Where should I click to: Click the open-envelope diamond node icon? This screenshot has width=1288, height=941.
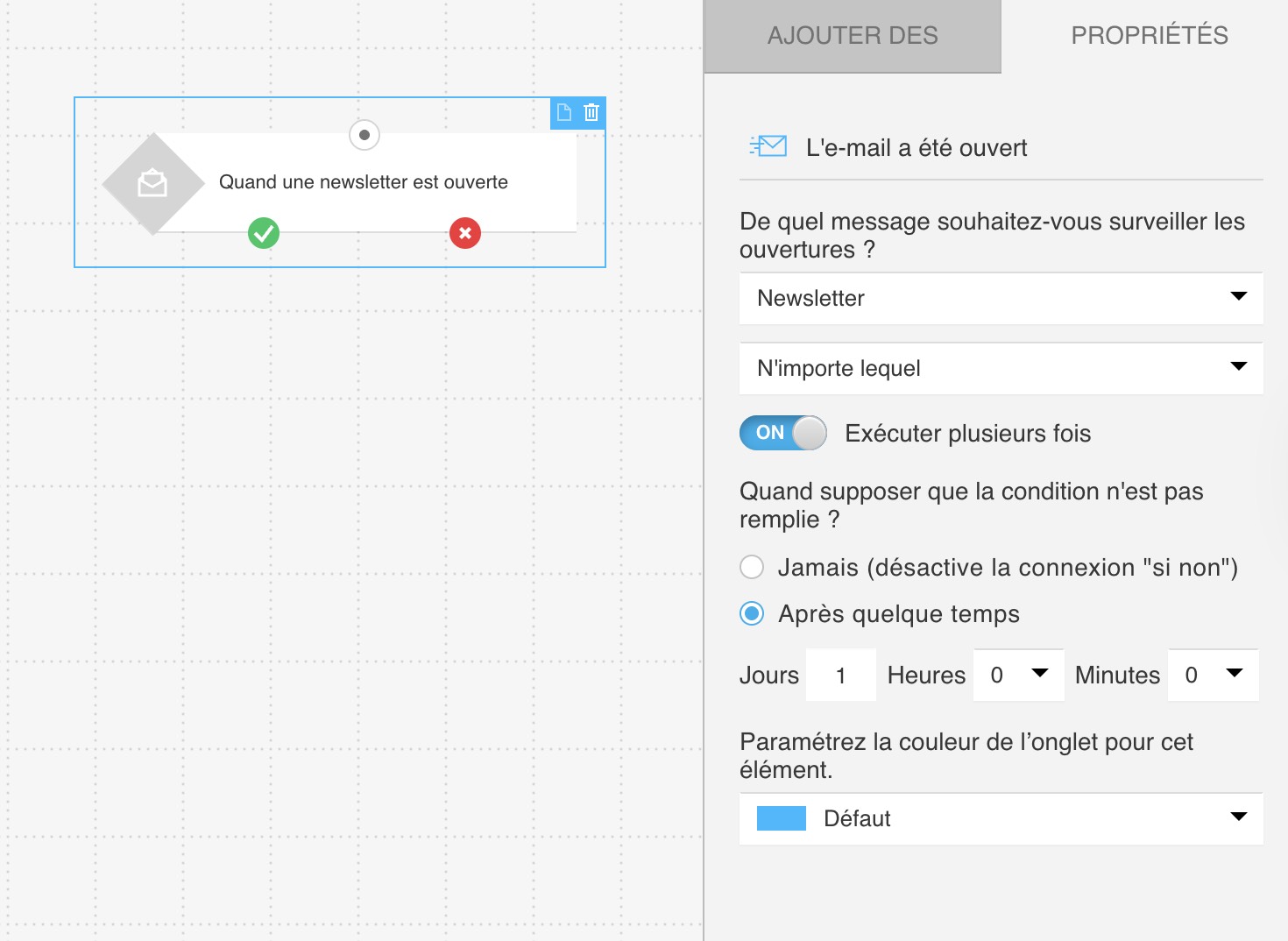coord(153,184)
